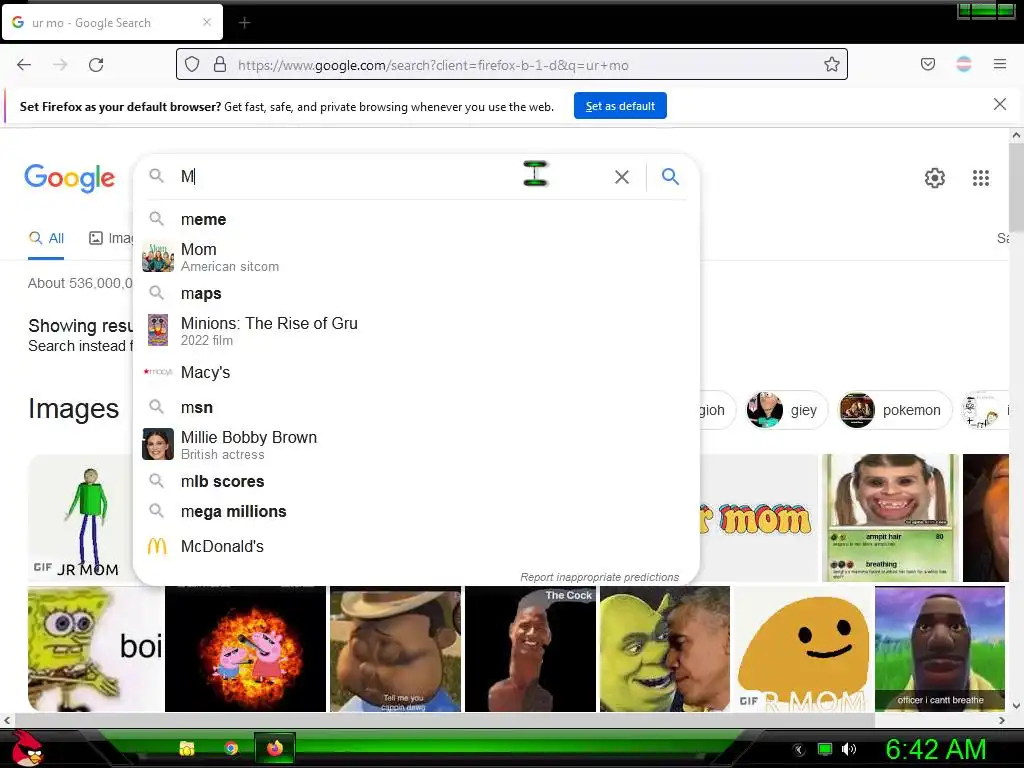Click the Set as default button
1024x768 pixels.
[620, 106]
